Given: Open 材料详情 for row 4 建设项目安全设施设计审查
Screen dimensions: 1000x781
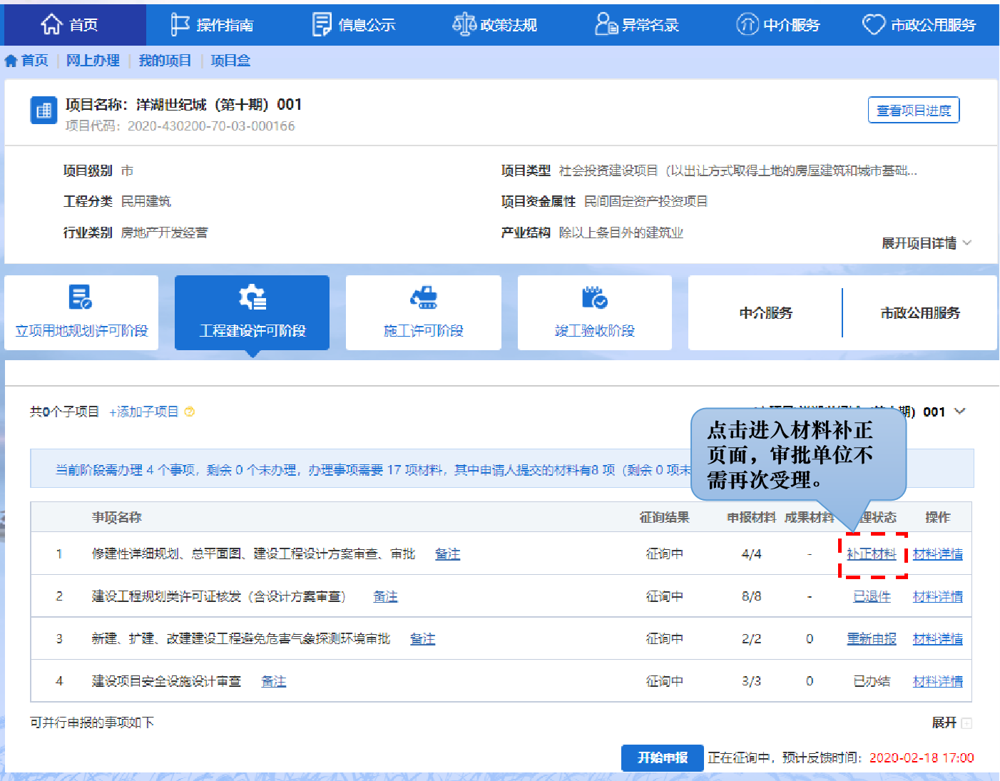Looking at the screenshot, I should [937, 681].
